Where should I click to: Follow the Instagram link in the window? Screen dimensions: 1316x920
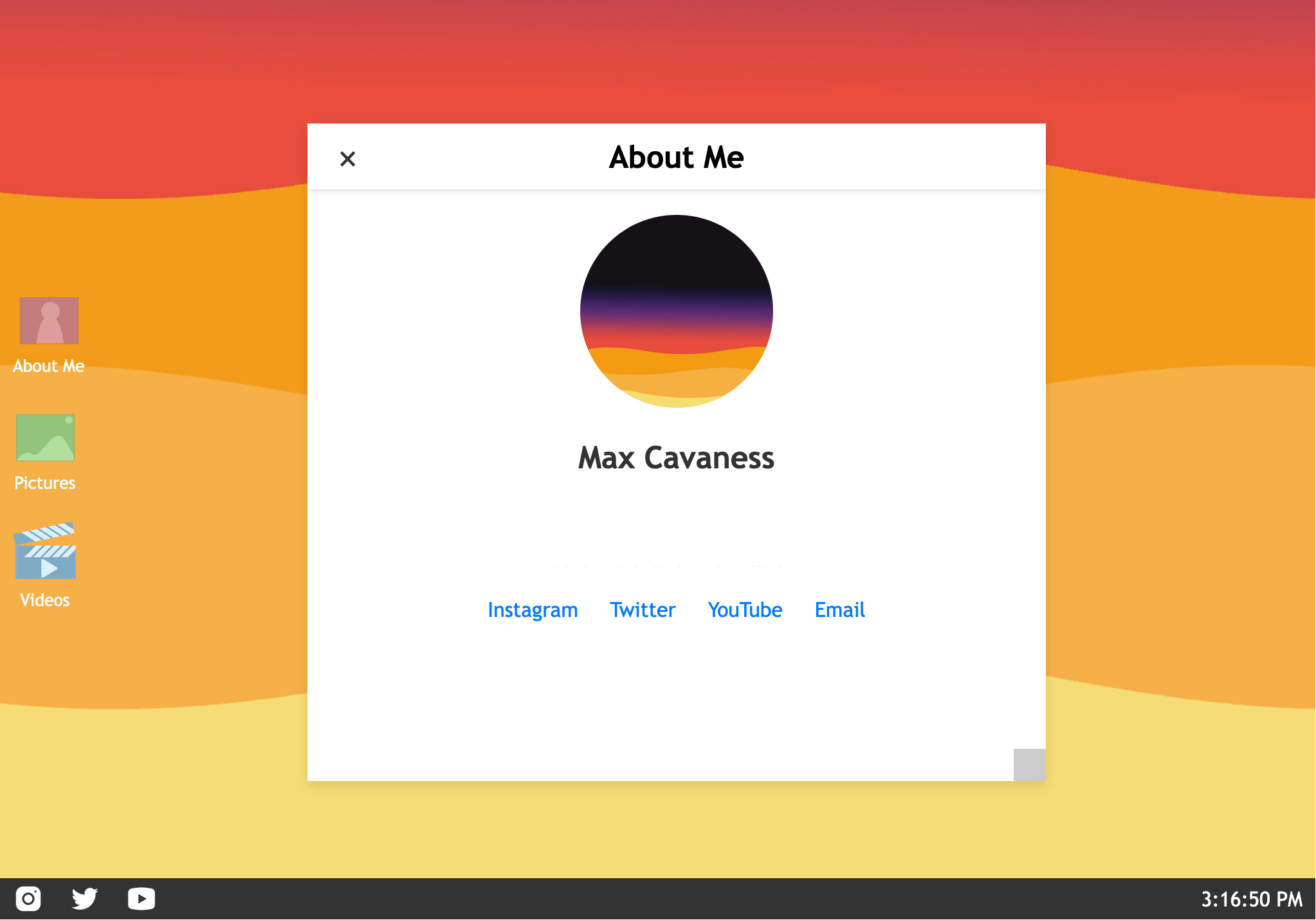(533, 610)
